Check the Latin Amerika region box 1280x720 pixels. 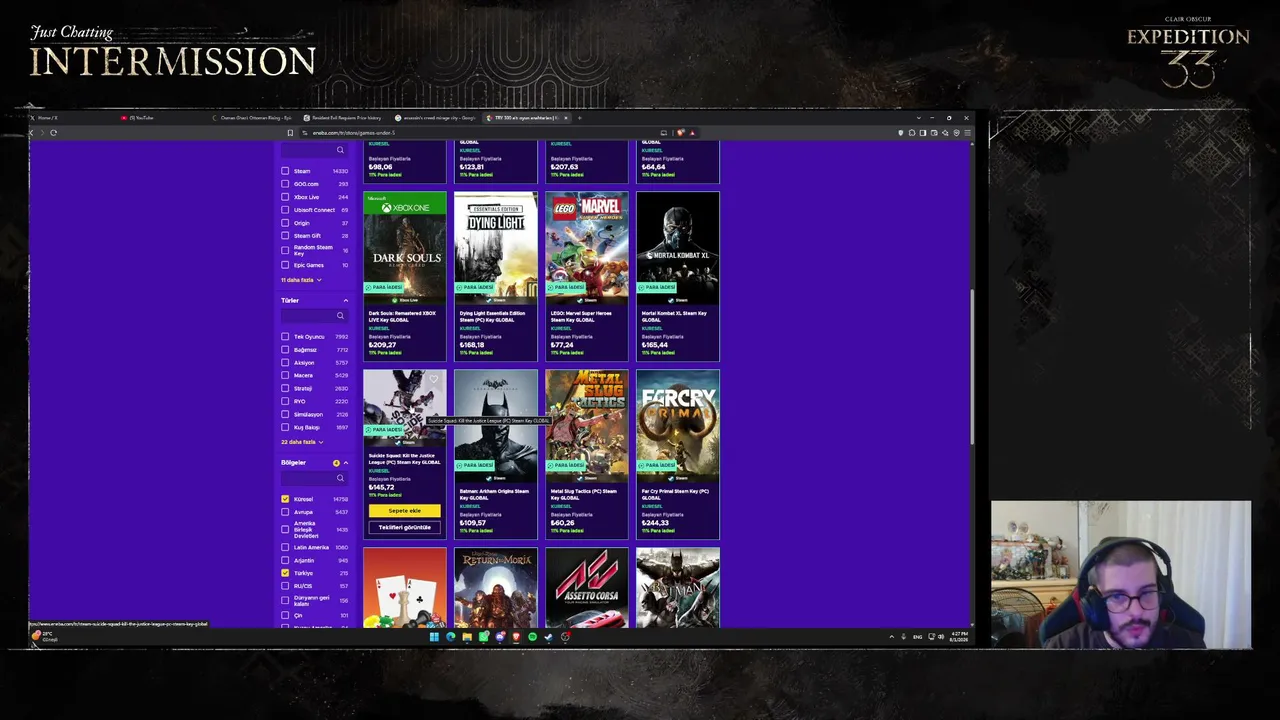coord(285,548)
